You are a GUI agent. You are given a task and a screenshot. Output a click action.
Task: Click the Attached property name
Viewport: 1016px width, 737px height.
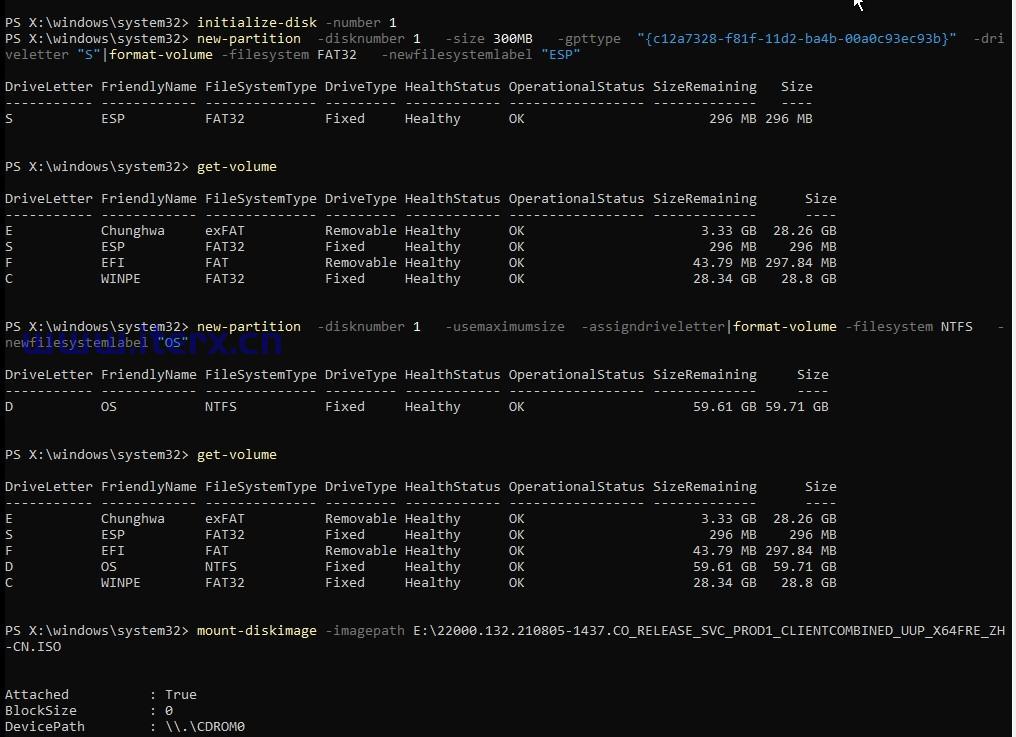[x=36, y=695]
